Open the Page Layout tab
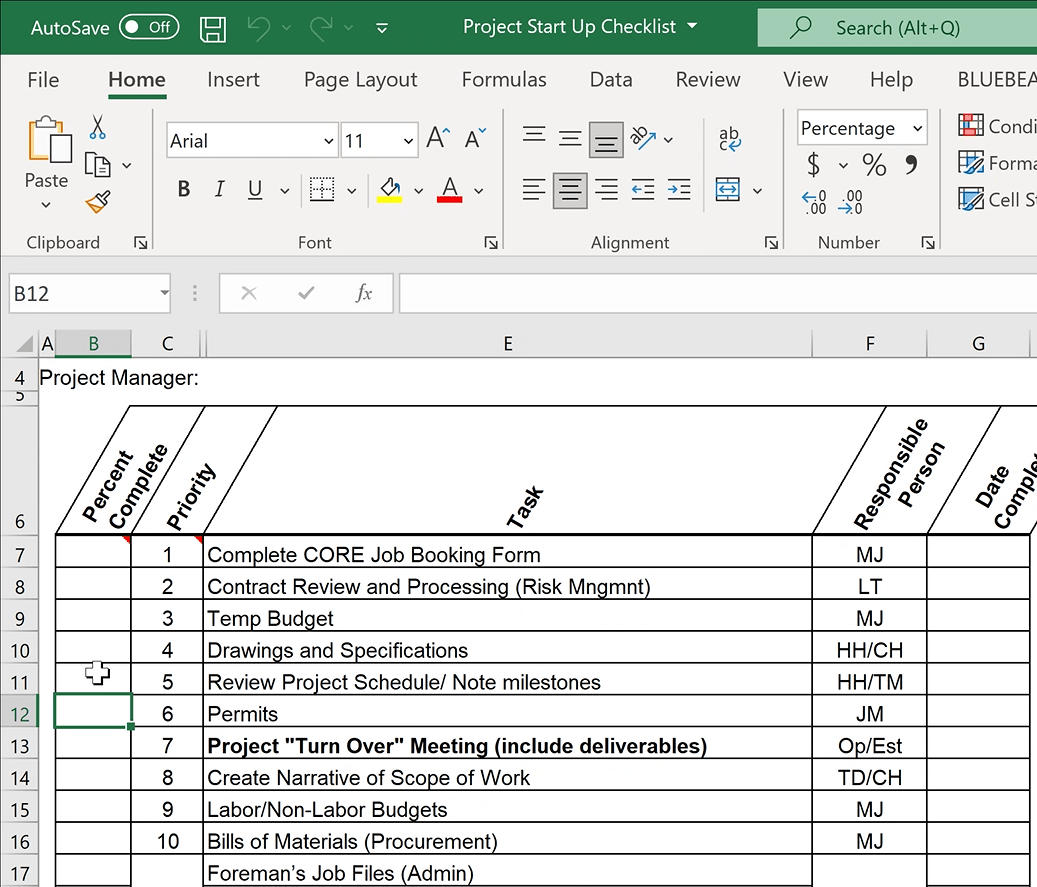1037x887 pixels. coord(360,80)
